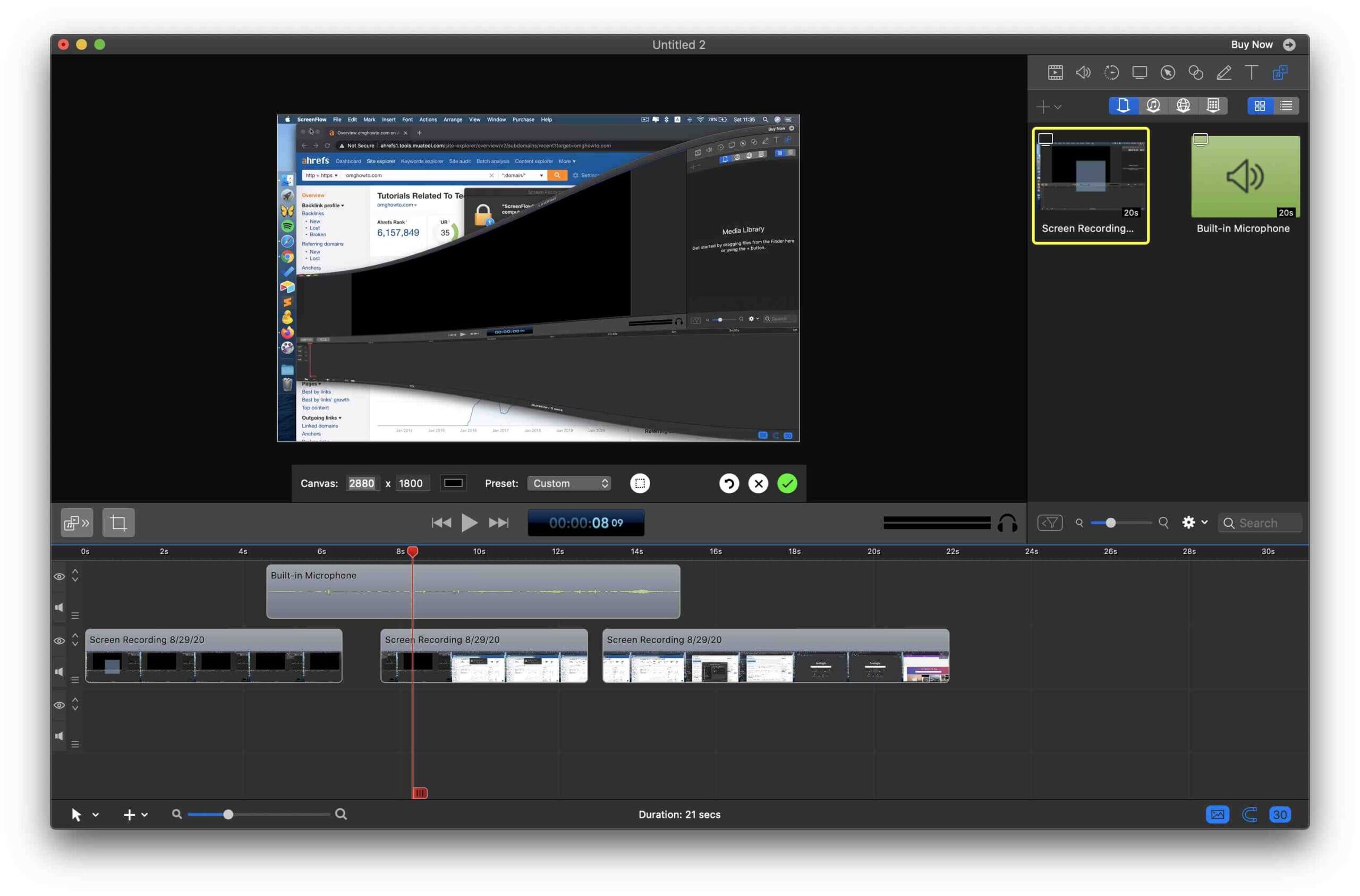Click the green confirm checkmark button

(x=787, y=483)
